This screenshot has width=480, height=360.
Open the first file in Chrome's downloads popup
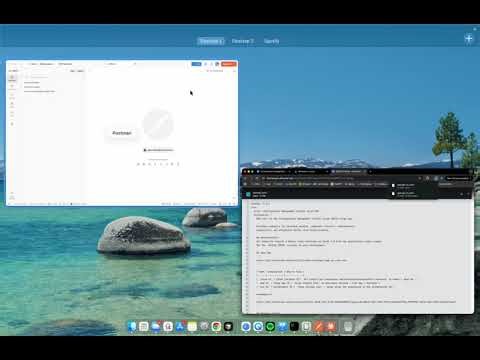pos(413,186)
